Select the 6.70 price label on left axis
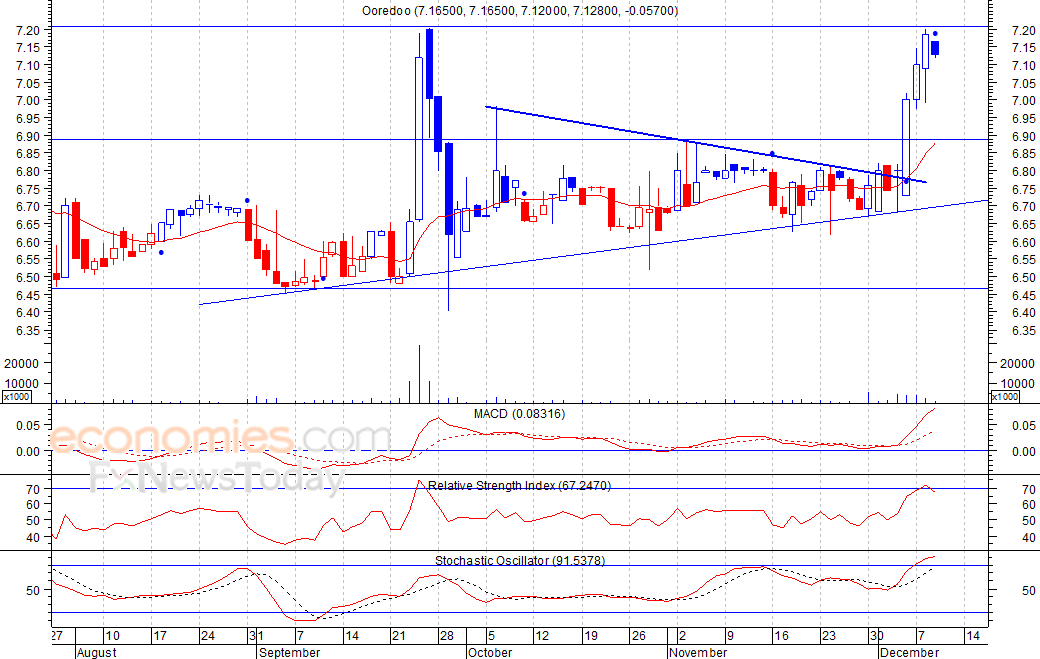This screenshot has width=1040, height=659. pos(29,207)
